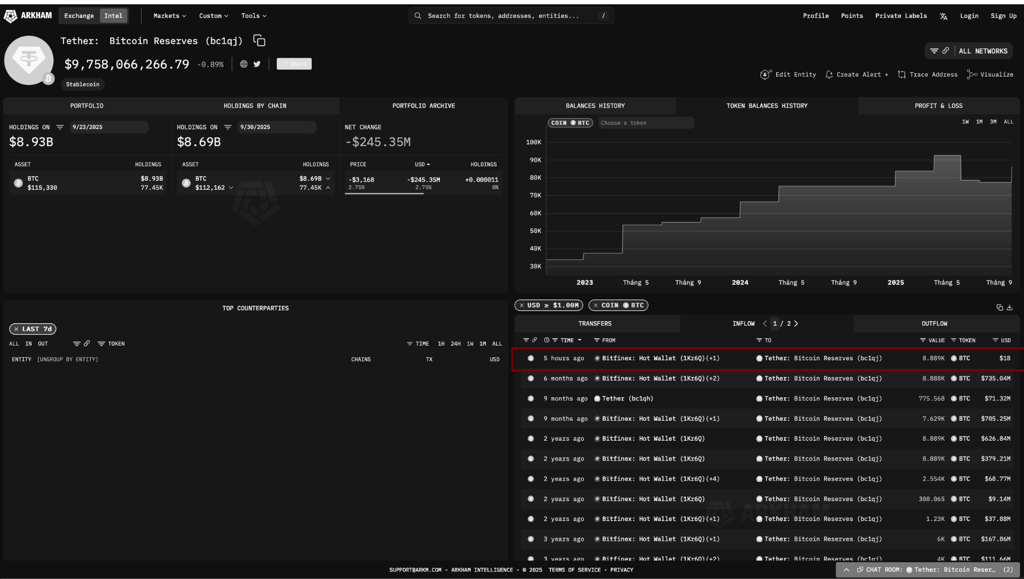Expand BTC price chevron next to $112,162
This screenshot has height=579, width=1024.
(231, 188)
